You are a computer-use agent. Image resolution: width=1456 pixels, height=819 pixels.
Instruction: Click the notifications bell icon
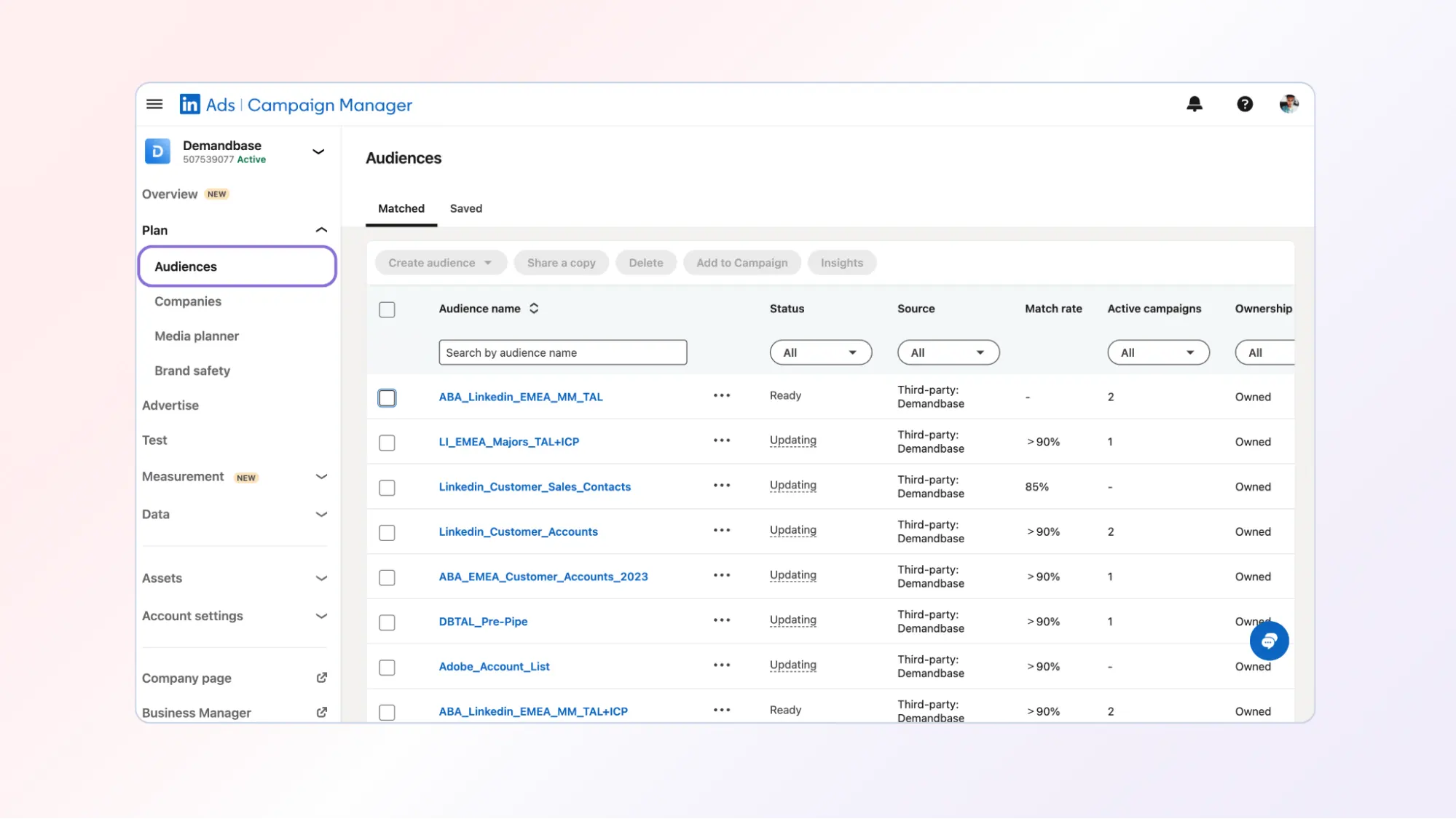[1195, 104]
